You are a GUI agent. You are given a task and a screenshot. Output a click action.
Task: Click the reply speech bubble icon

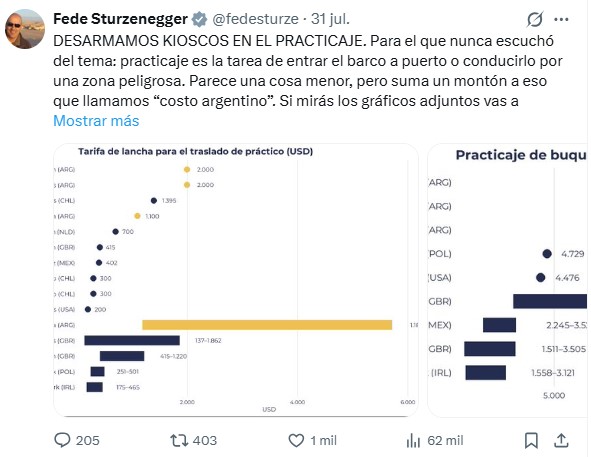[62, 440]
